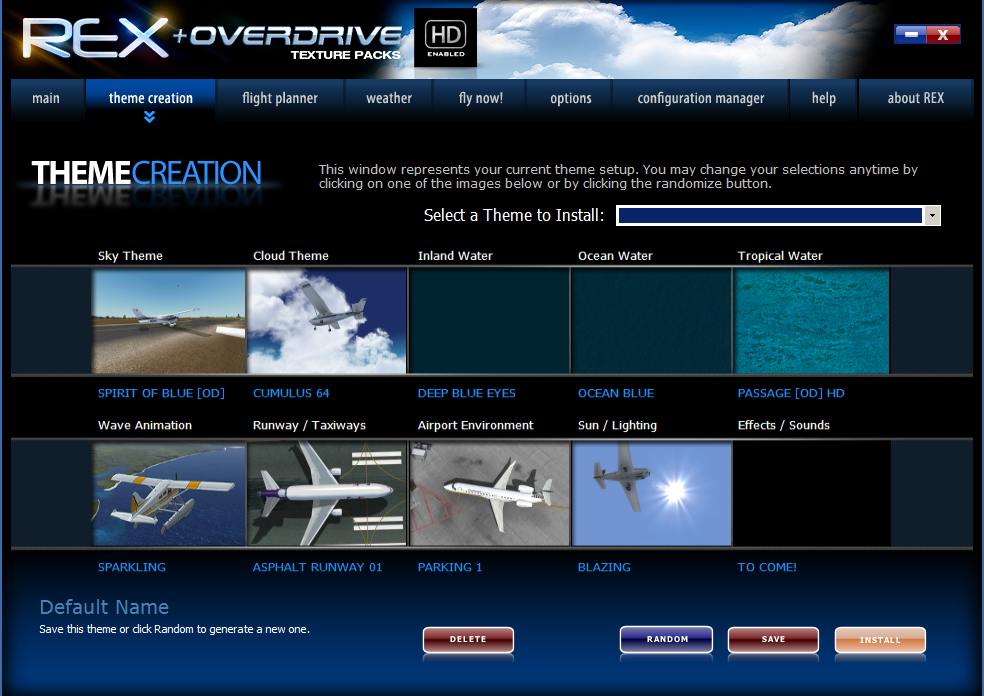The image size is (984, 696).
Task: Open the configuration manager tab
Action: 701,99
